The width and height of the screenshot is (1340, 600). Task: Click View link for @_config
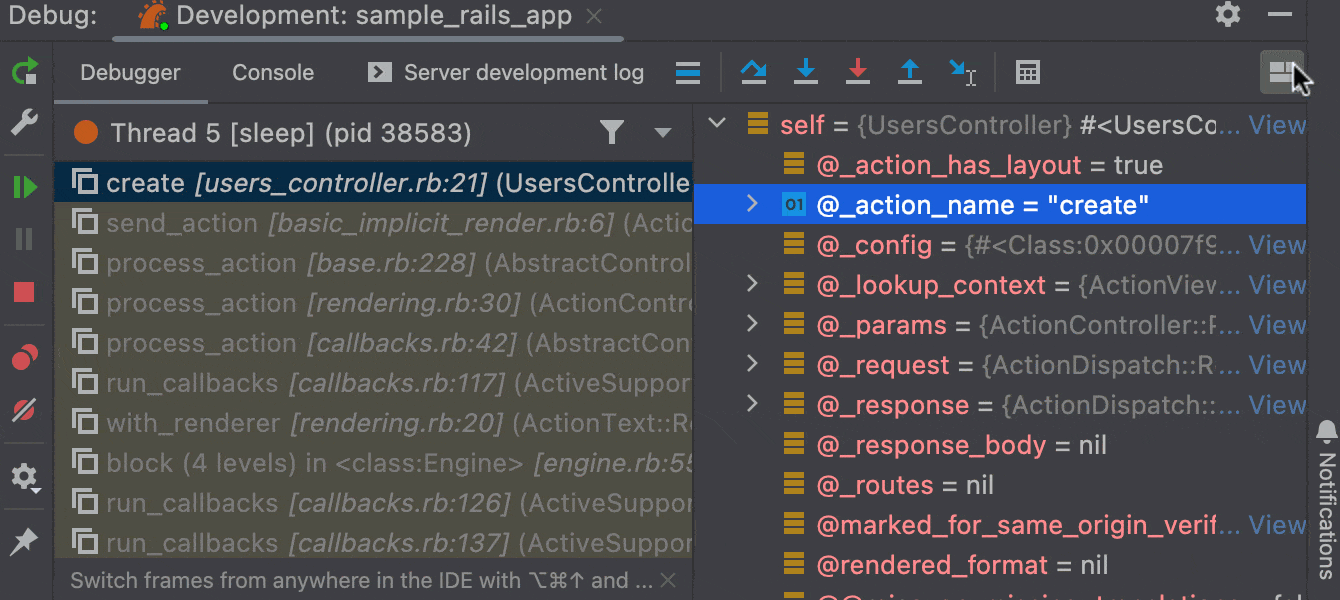tap(1277, 245)
